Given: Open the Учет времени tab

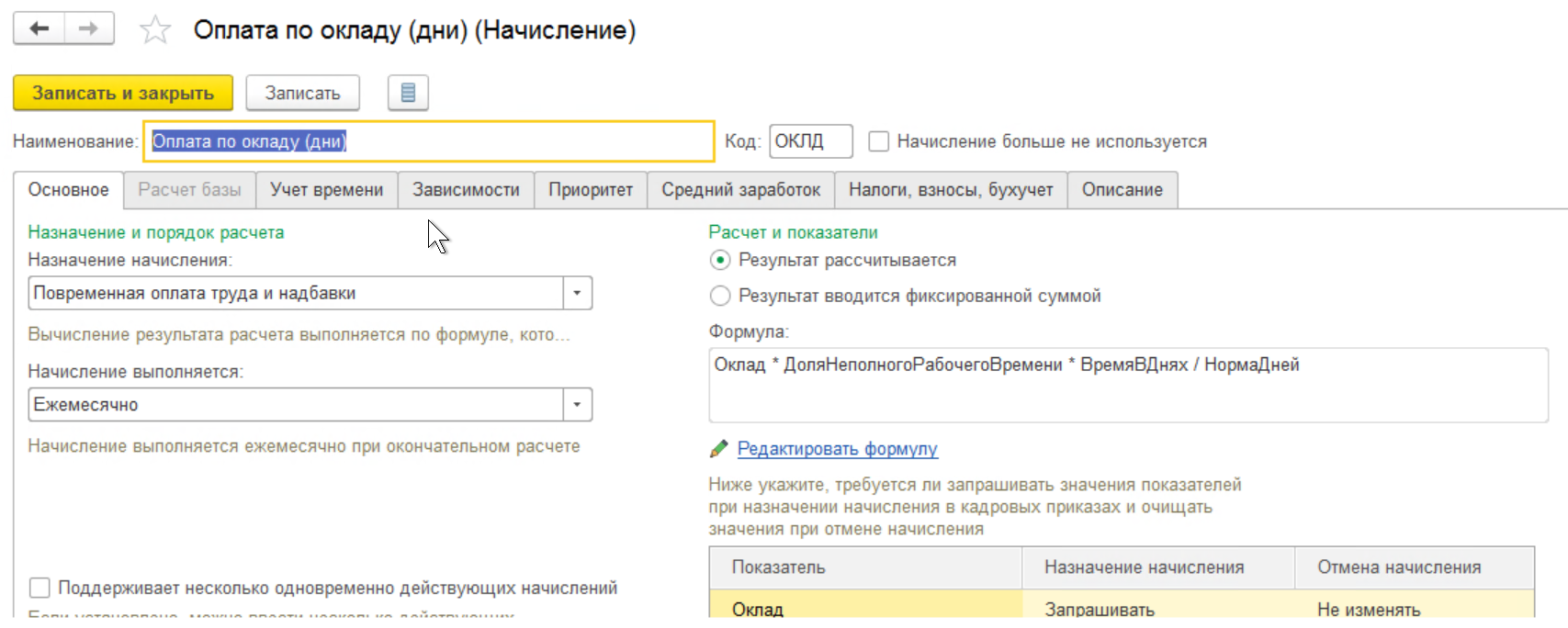Looking at the screenshot, I should (326, 190).
